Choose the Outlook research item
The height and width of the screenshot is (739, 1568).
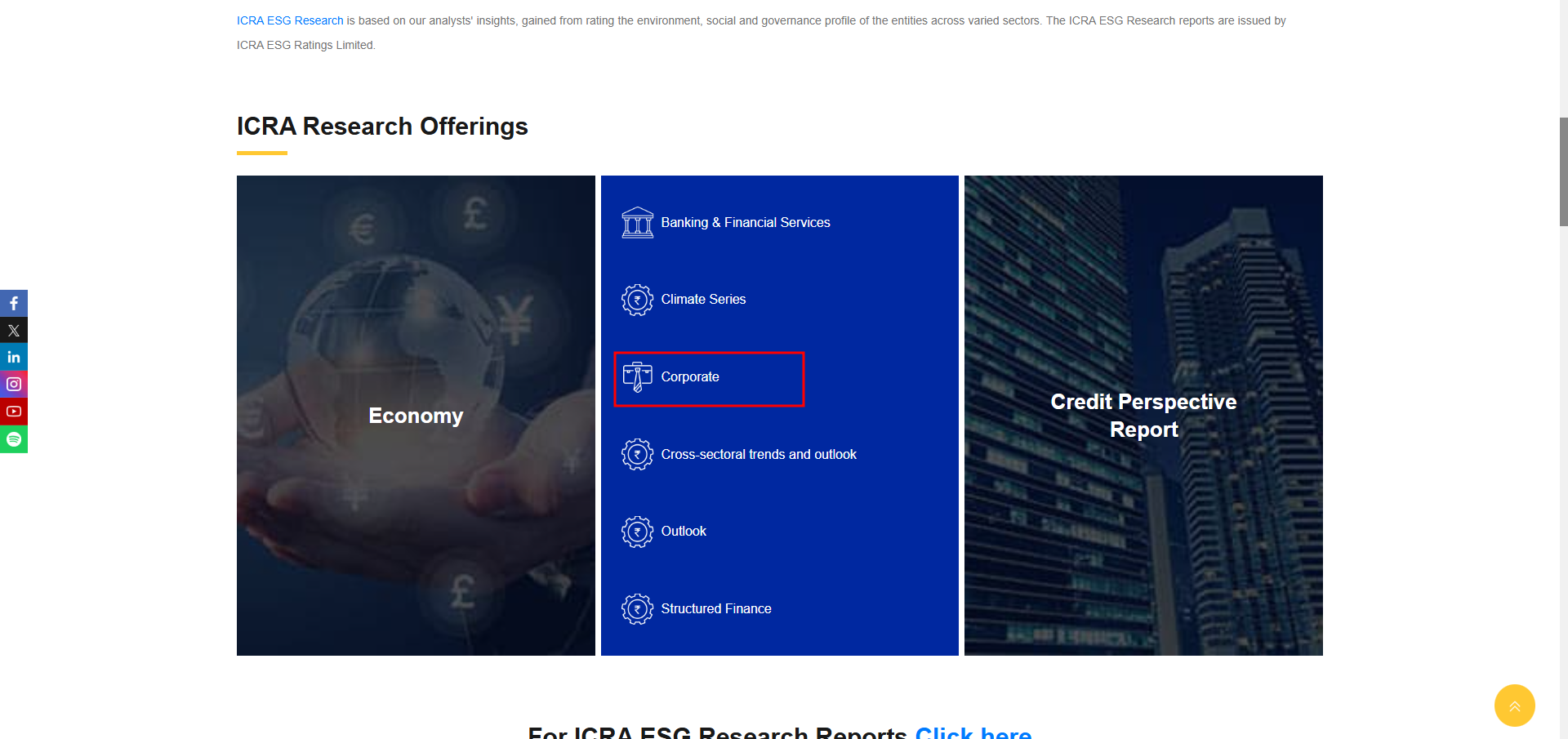(684, 532)
